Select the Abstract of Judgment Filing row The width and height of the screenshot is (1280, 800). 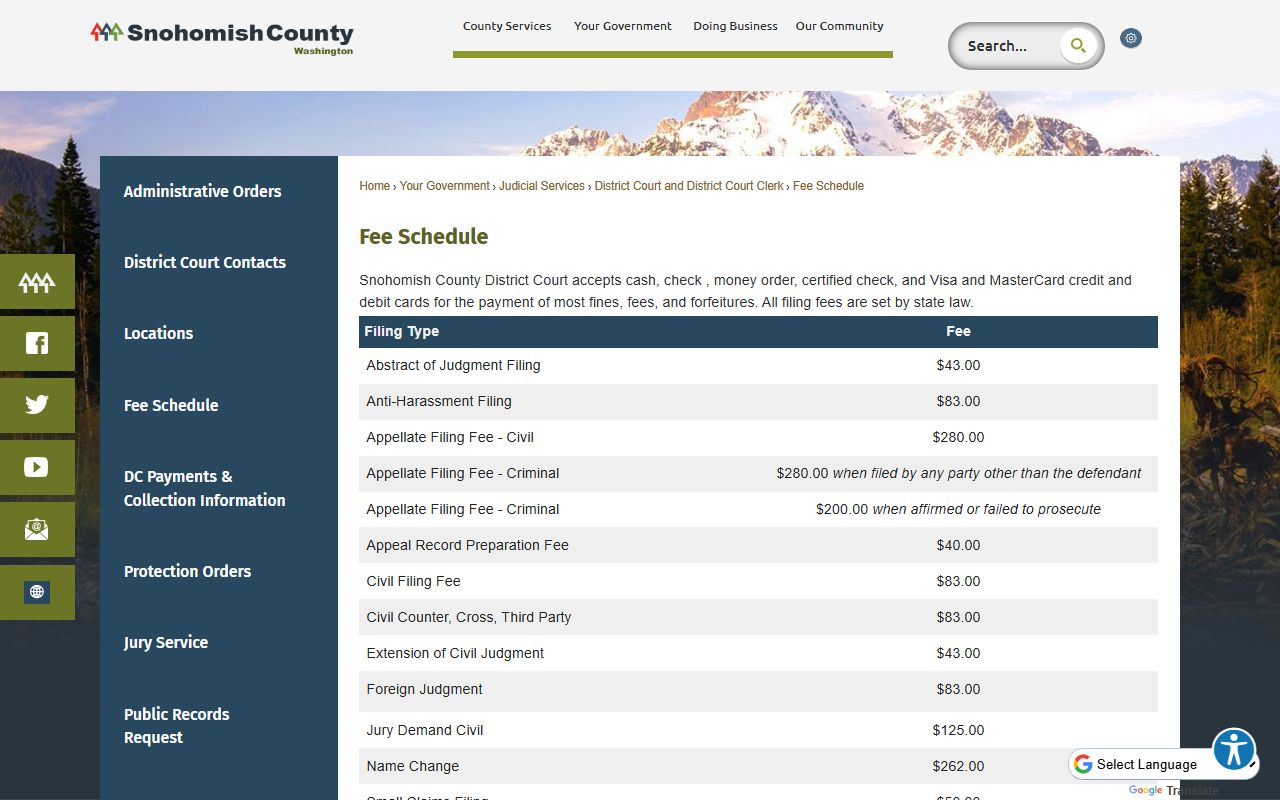pyautogui.click(x=758, y=365)
